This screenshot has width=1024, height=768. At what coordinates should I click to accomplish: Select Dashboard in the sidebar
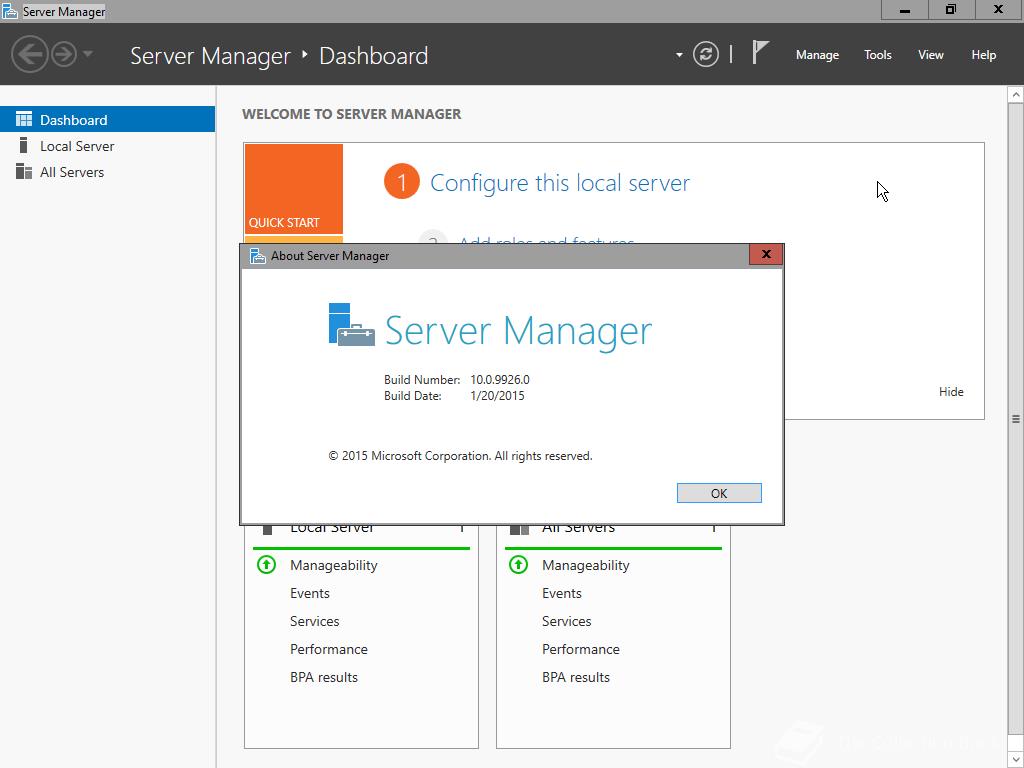(107, 120)
